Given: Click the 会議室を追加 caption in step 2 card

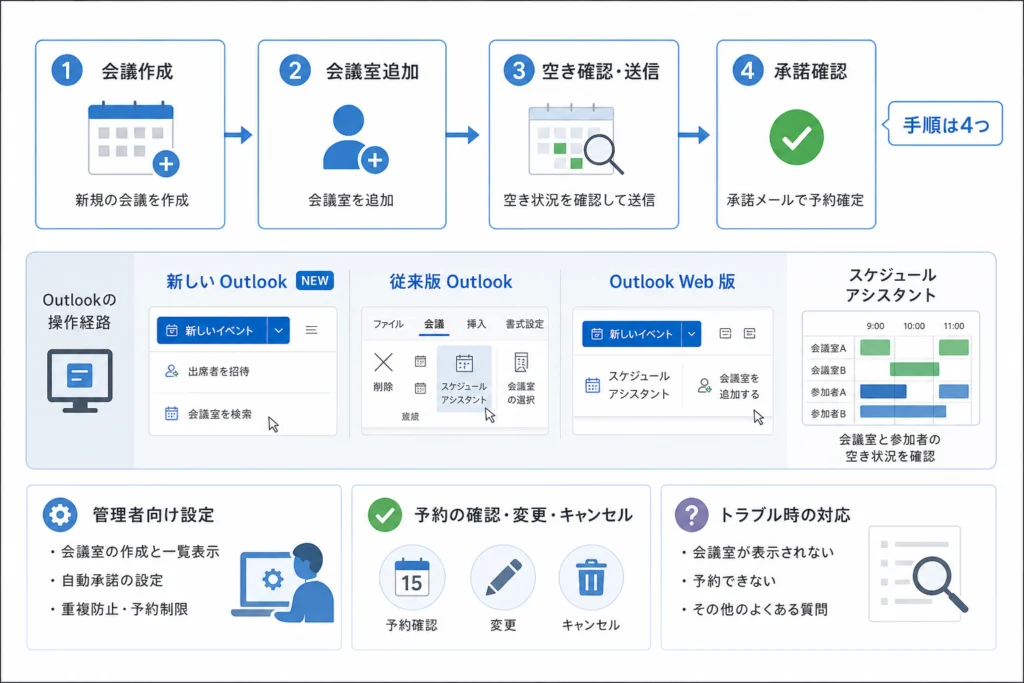Looking at the screenshot, I should tap(351, 200).
